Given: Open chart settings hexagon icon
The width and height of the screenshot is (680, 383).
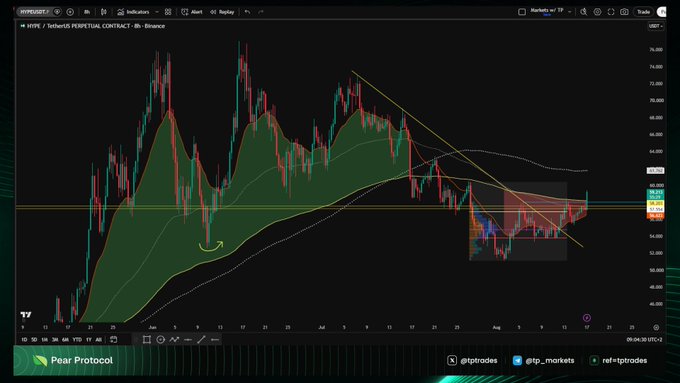Looking at the screenshot, I should click(597, 12).
